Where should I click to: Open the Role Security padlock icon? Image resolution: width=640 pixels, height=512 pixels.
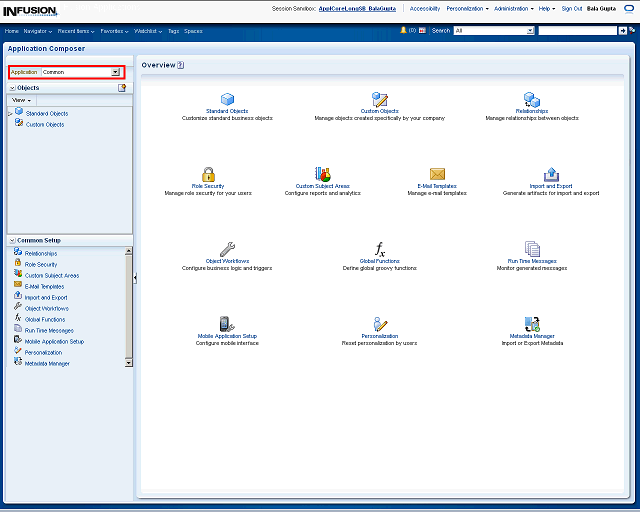click(208, 174)
